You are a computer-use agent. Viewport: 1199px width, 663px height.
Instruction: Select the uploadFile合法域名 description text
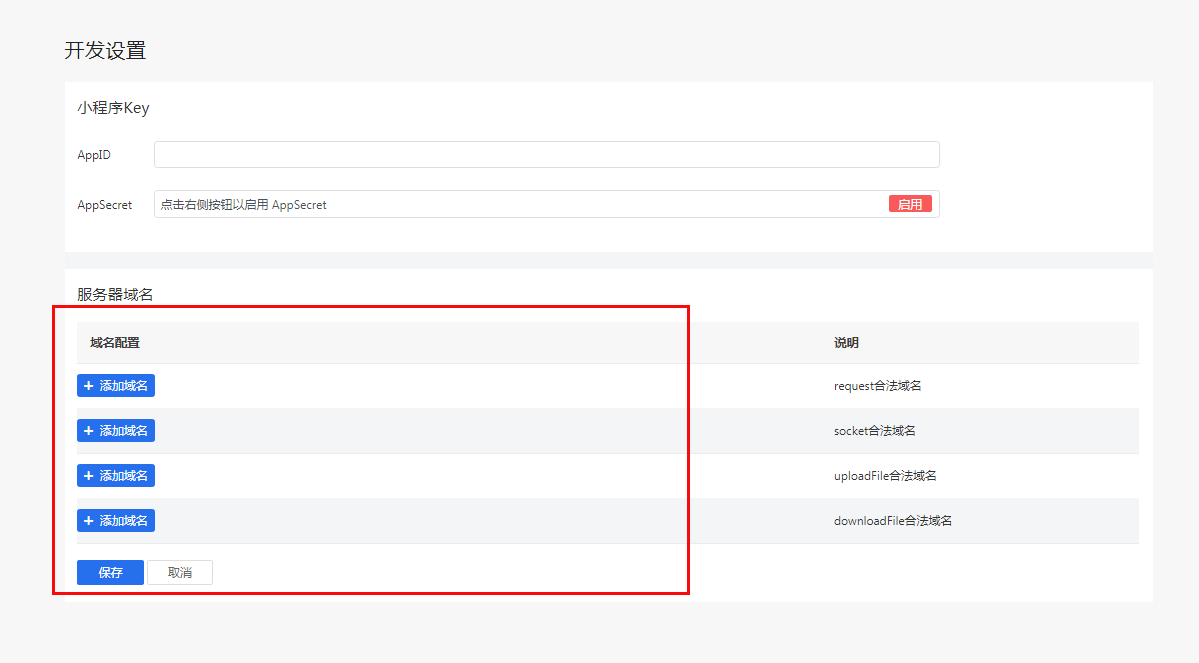pos(885,476)
